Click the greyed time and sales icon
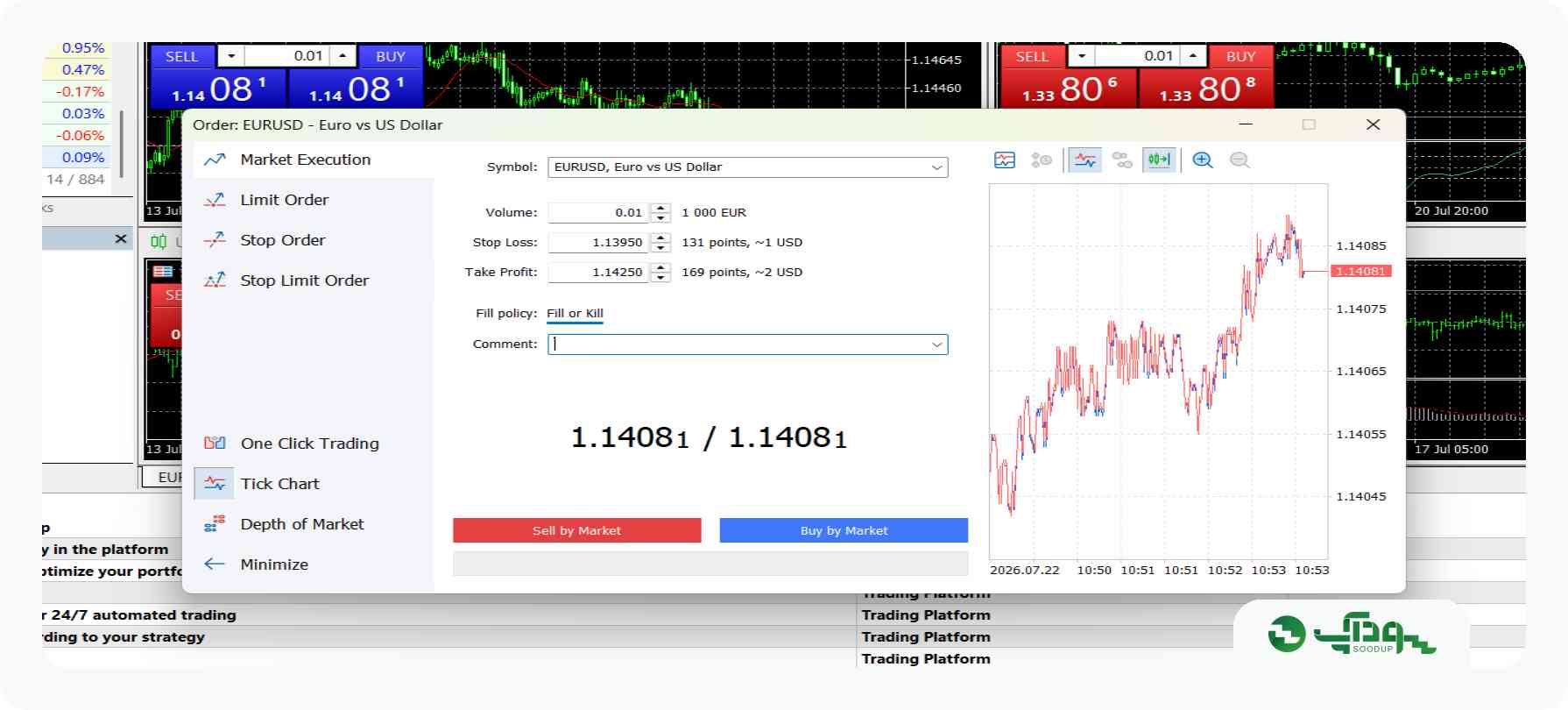The image size is (1568, 710). pos(1042,160)
